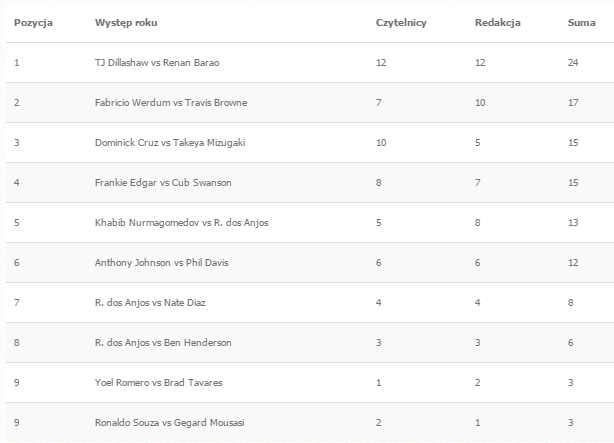Click the Suma value 17 for Werdum fight
The height and width of the screenshot is (443, 614).
pos(573,103)
